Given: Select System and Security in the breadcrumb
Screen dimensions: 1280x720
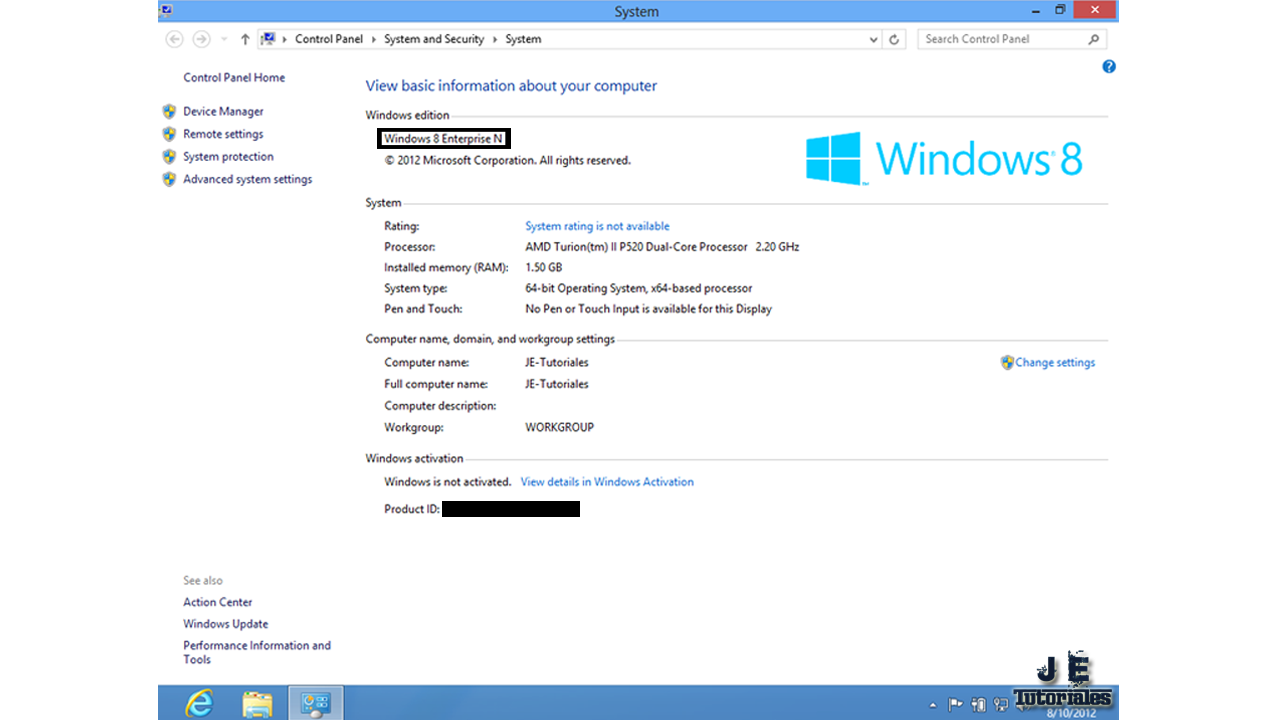Looking at the screenshot, I should 434,39.
